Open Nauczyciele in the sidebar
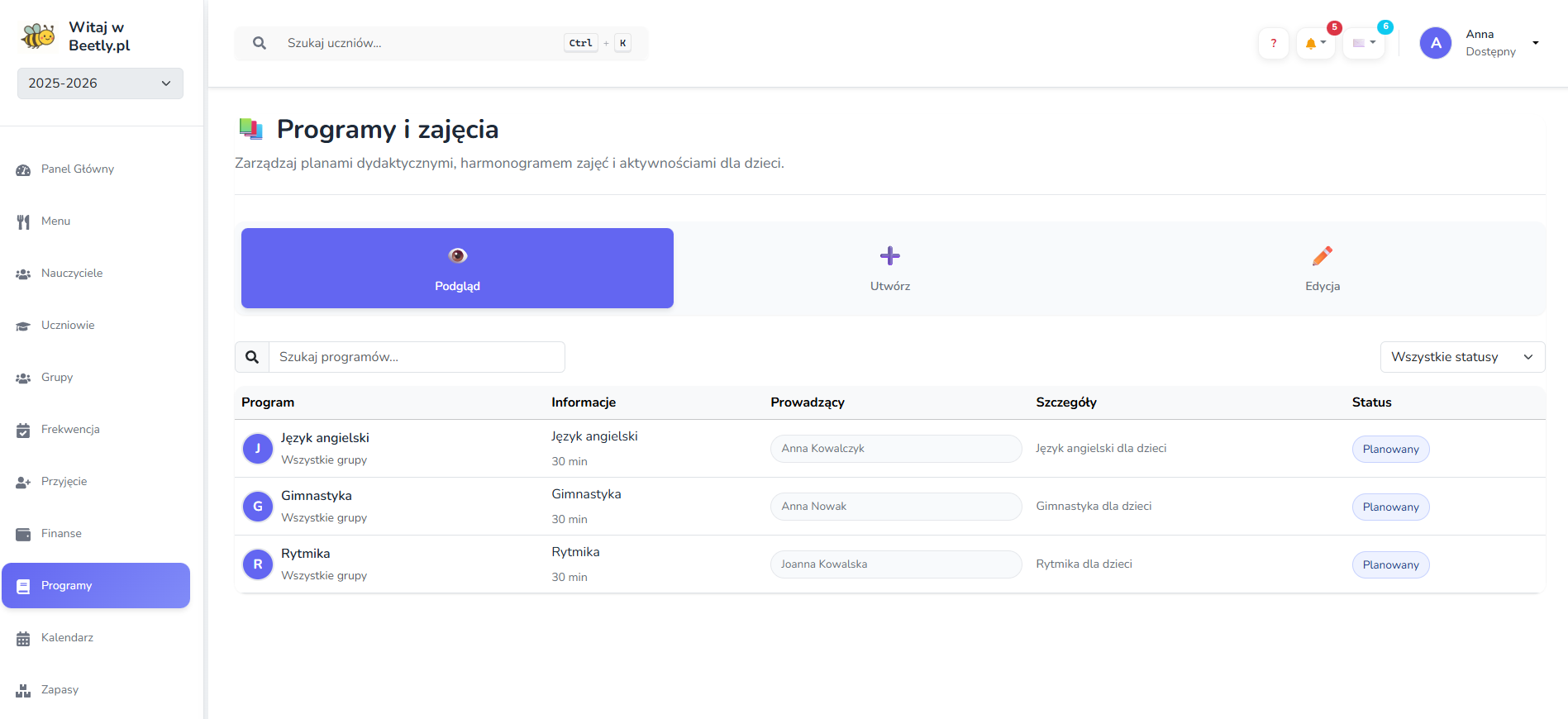Image resolution: width=1568 pixels, height=719 pixels. [x=96, y=274]
